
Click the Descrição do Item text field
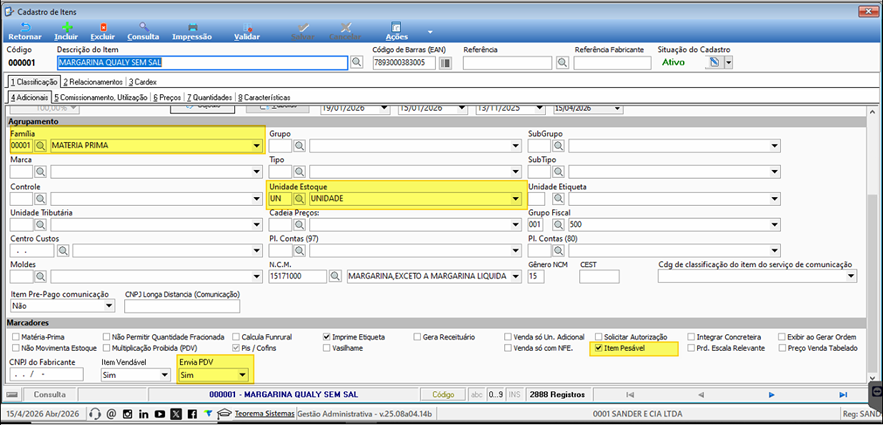(202, 62)
